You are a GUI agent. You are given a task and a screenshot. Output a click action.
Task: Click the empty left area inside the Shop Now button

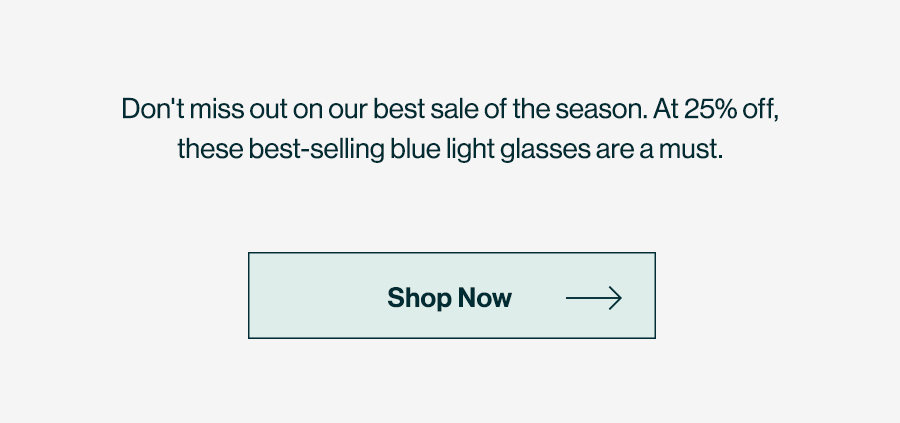coord(316,295)
